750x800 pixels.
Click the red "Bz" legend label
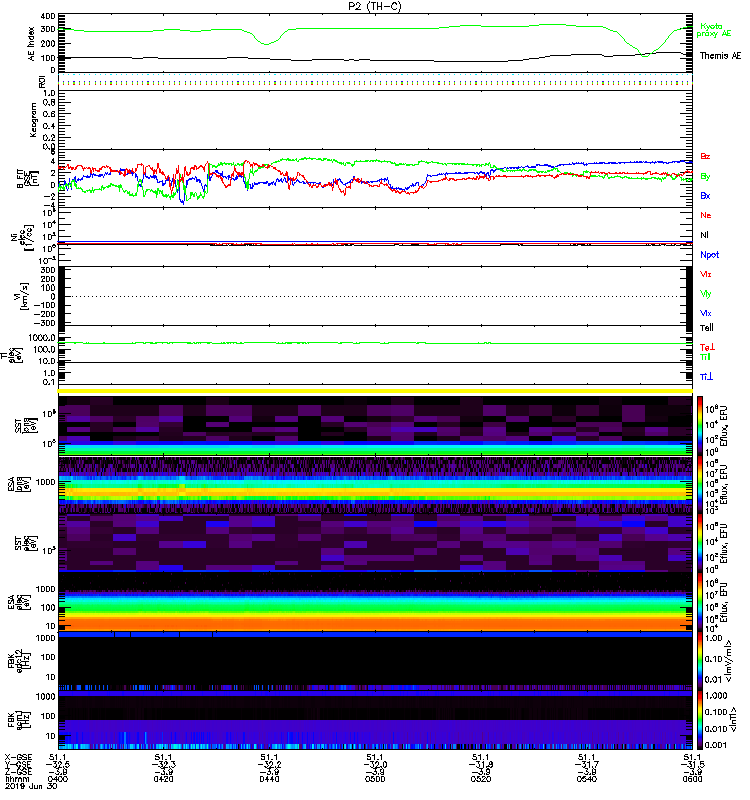click(705, 157)
